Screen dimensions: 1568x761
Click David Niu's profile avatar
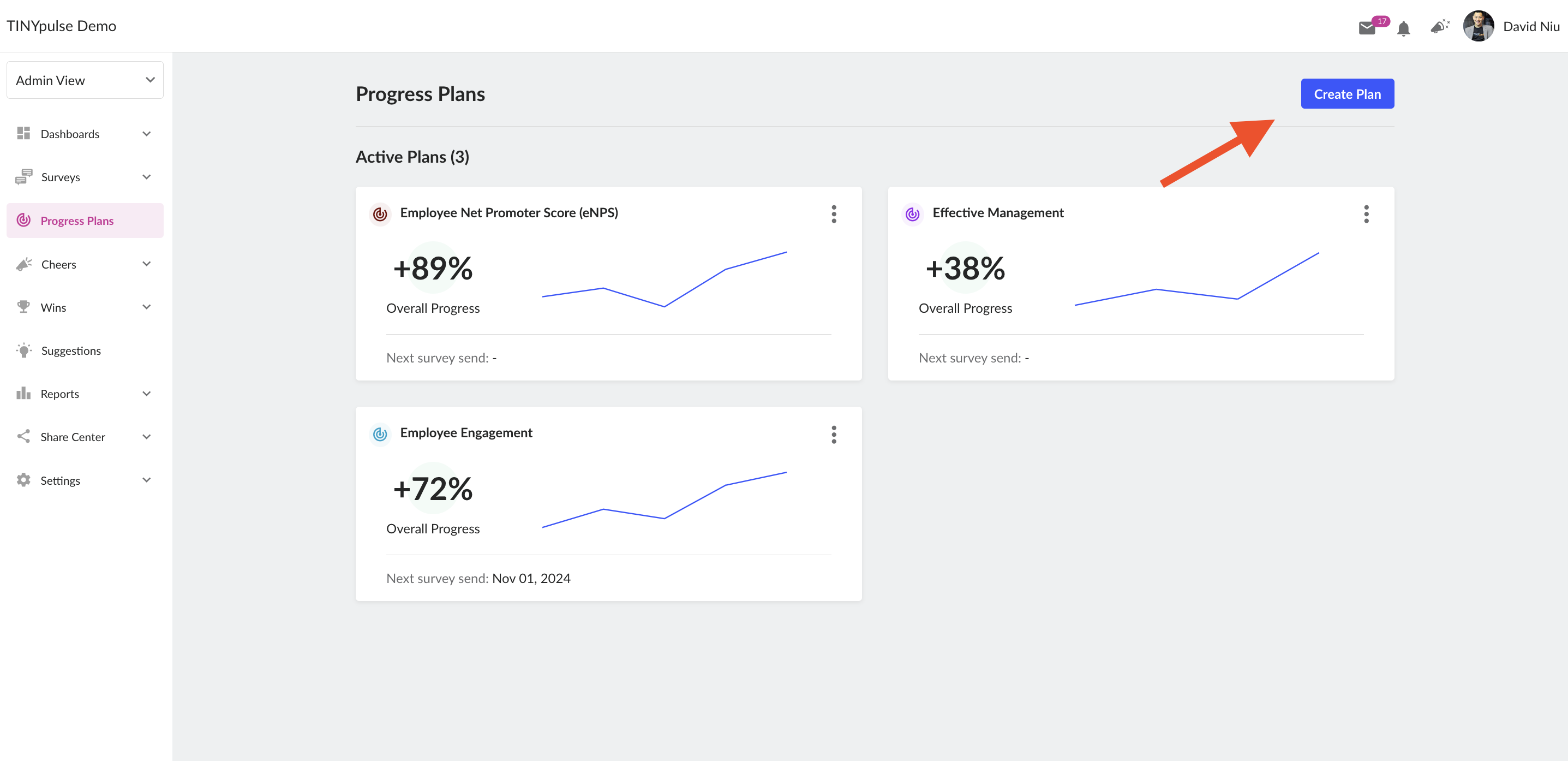[x=1478, y=26]
